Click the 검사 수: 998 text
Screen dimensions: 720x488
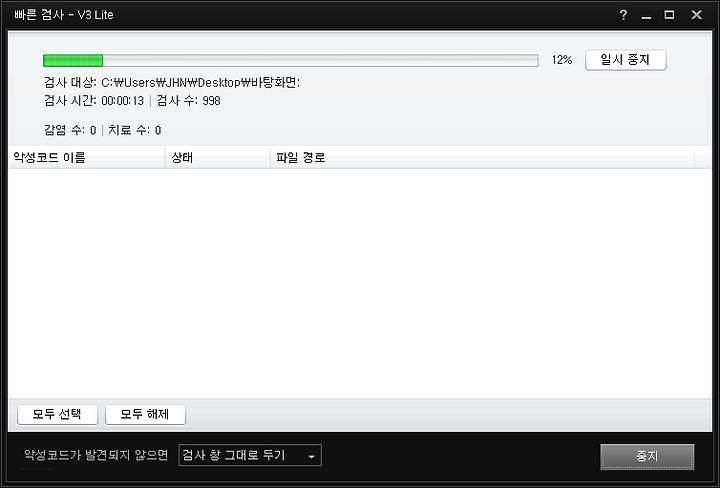(x=189, y=101)
